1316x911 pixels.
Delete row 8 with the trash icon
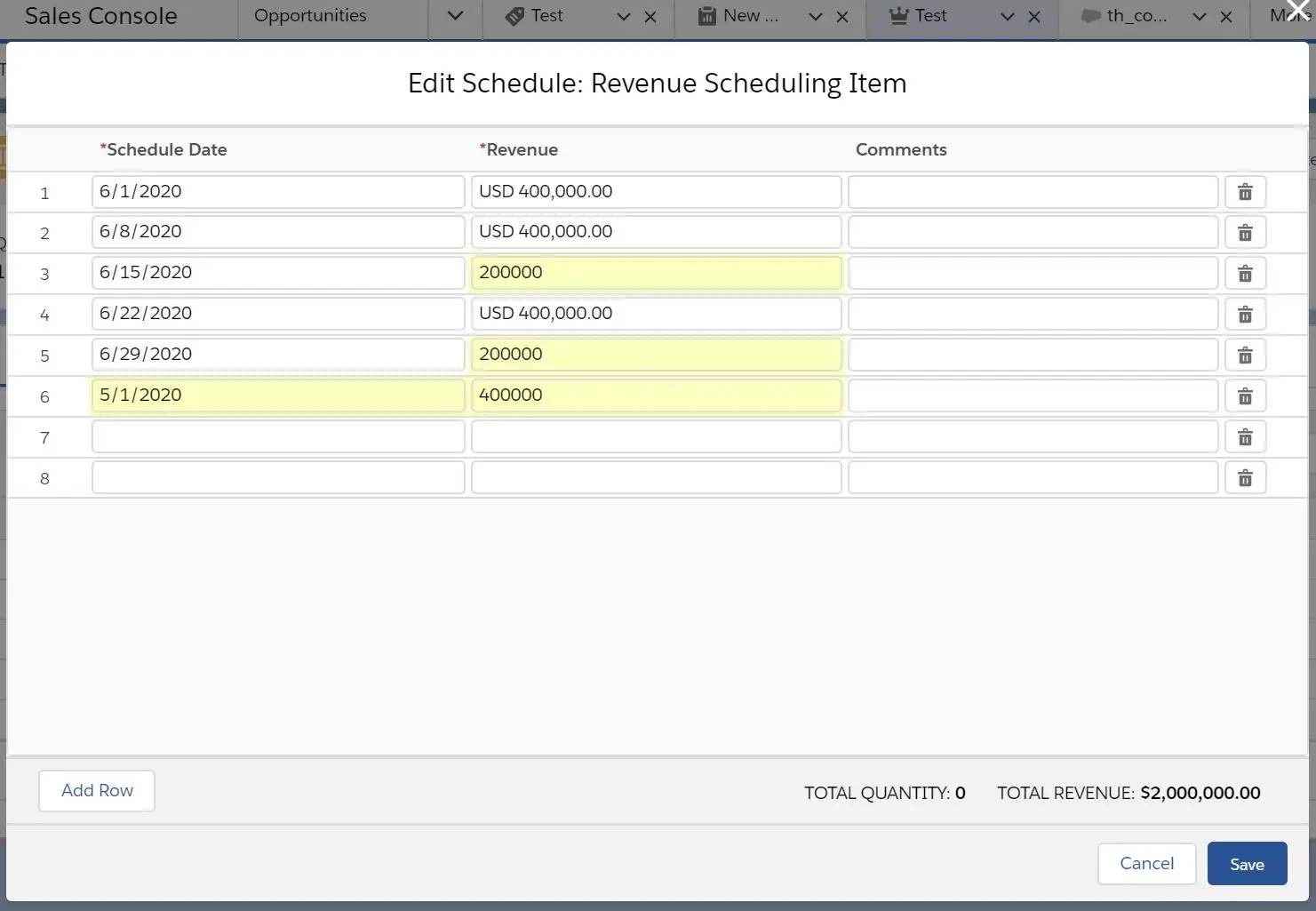pos(1245,478)
